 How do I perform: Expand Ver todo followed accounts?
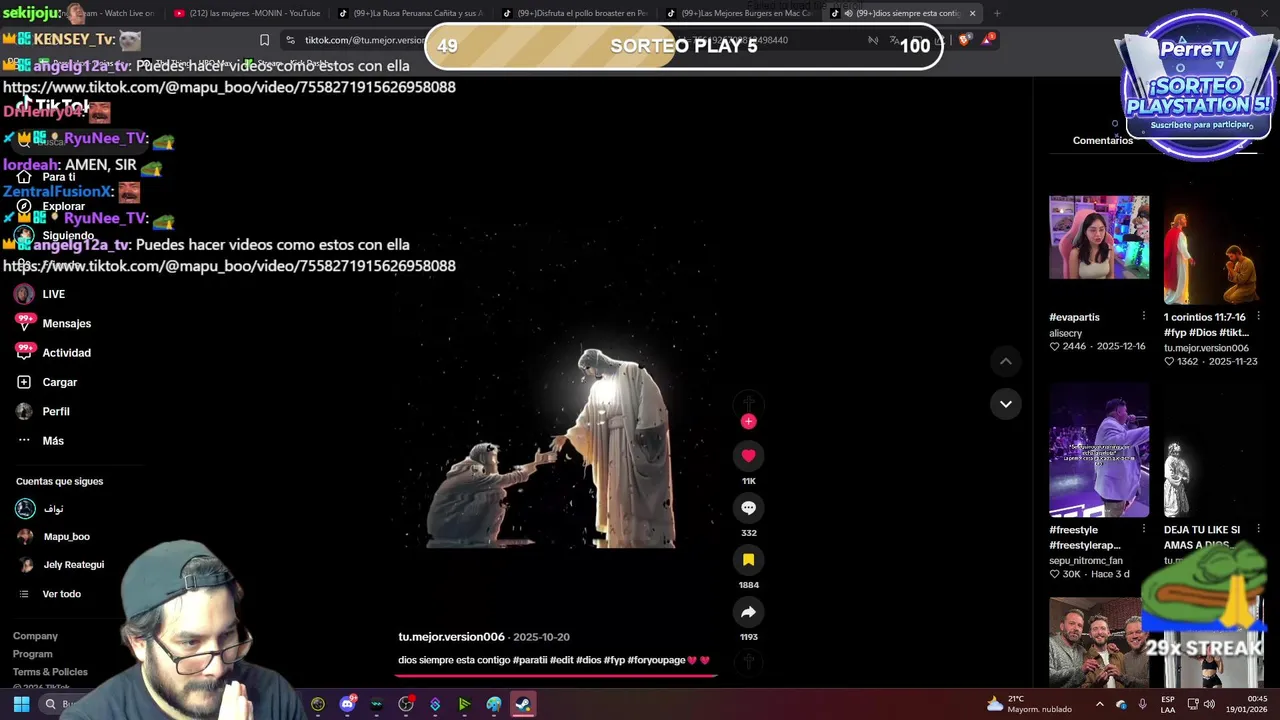pos(61,594)
